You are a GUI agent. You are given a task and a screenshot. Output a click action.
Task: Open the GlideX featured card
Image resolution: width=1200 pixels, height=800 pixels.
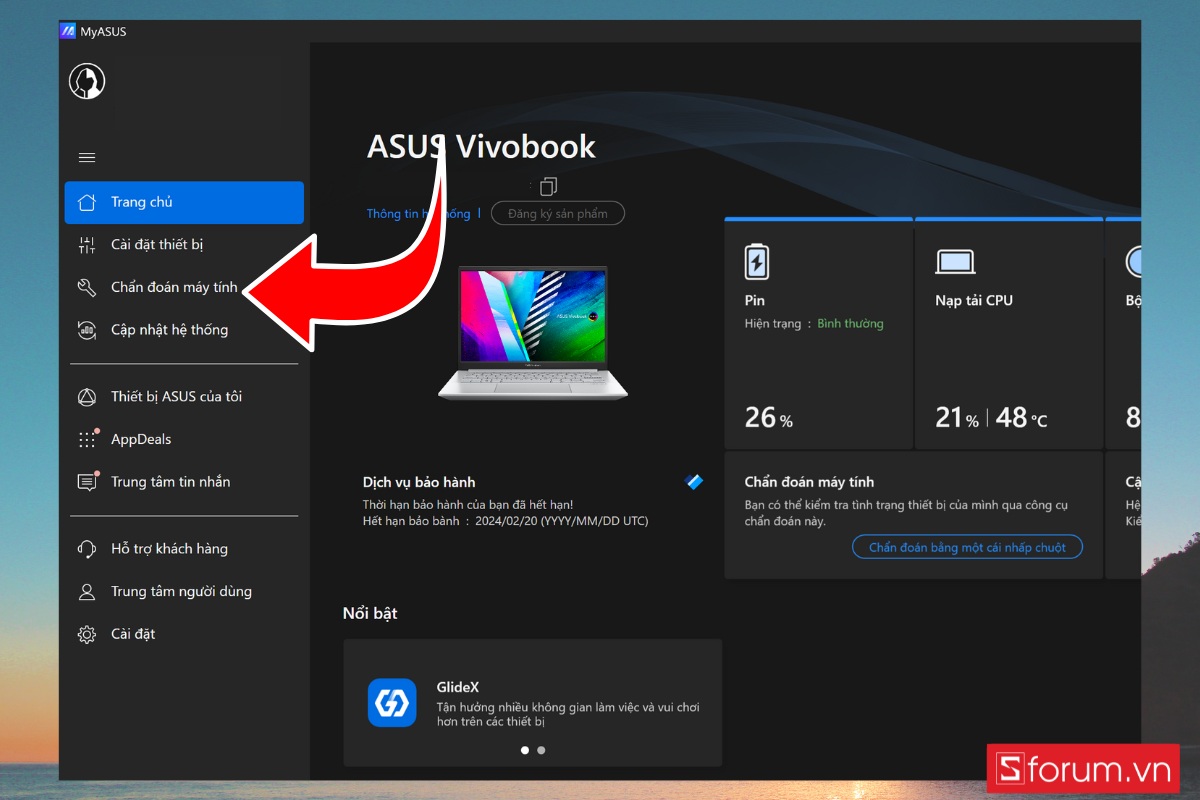(532, 703)
